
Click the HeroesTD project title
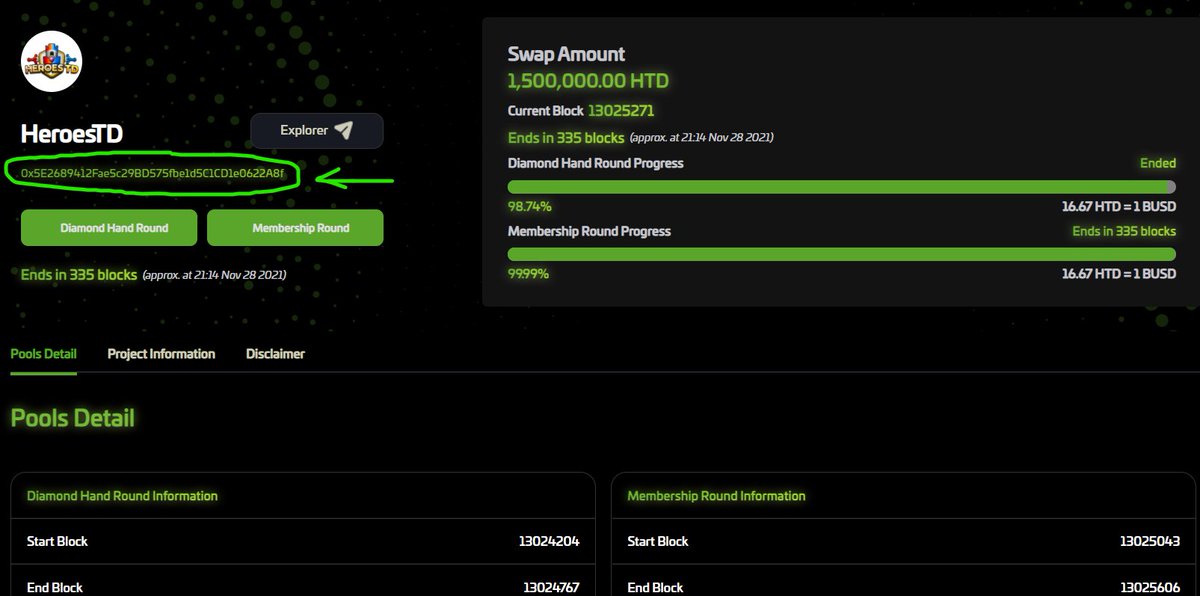(72, 134)
